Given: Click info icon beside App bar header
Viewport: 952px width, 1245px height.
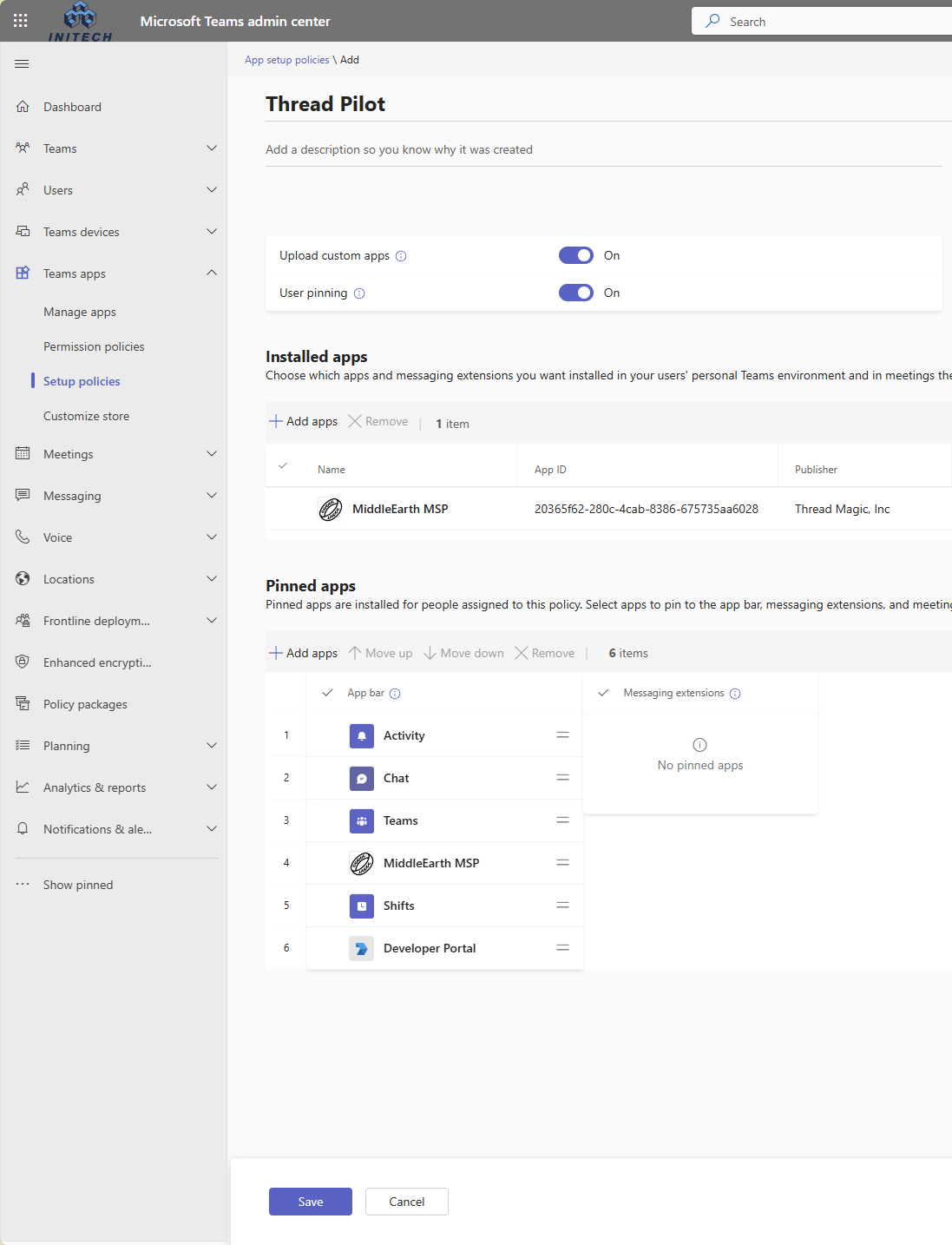Looking at the screenshot, I should pos(395,694).
